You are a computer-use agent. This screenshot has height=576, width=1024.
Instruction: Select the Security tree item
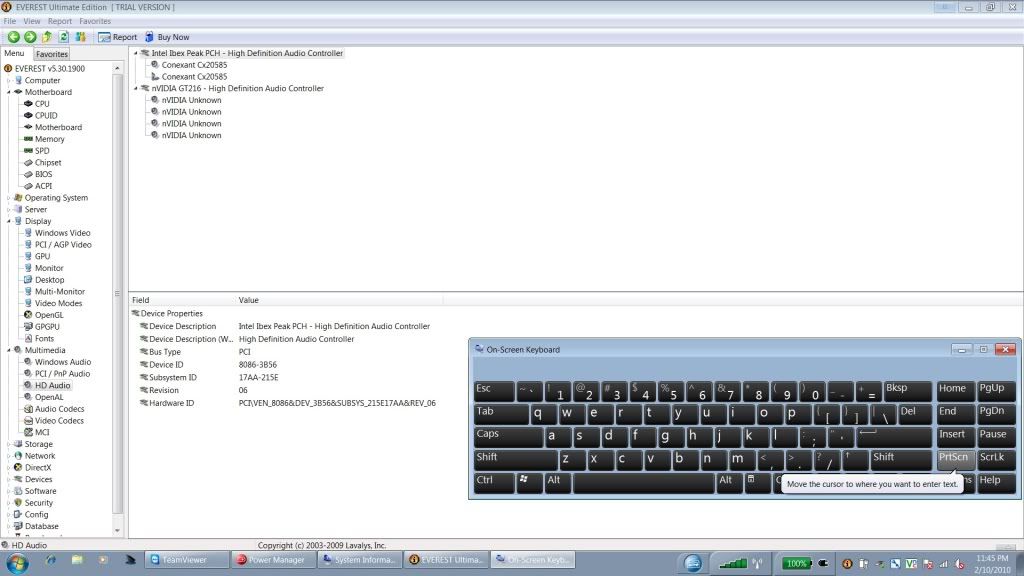coord(39,503)
